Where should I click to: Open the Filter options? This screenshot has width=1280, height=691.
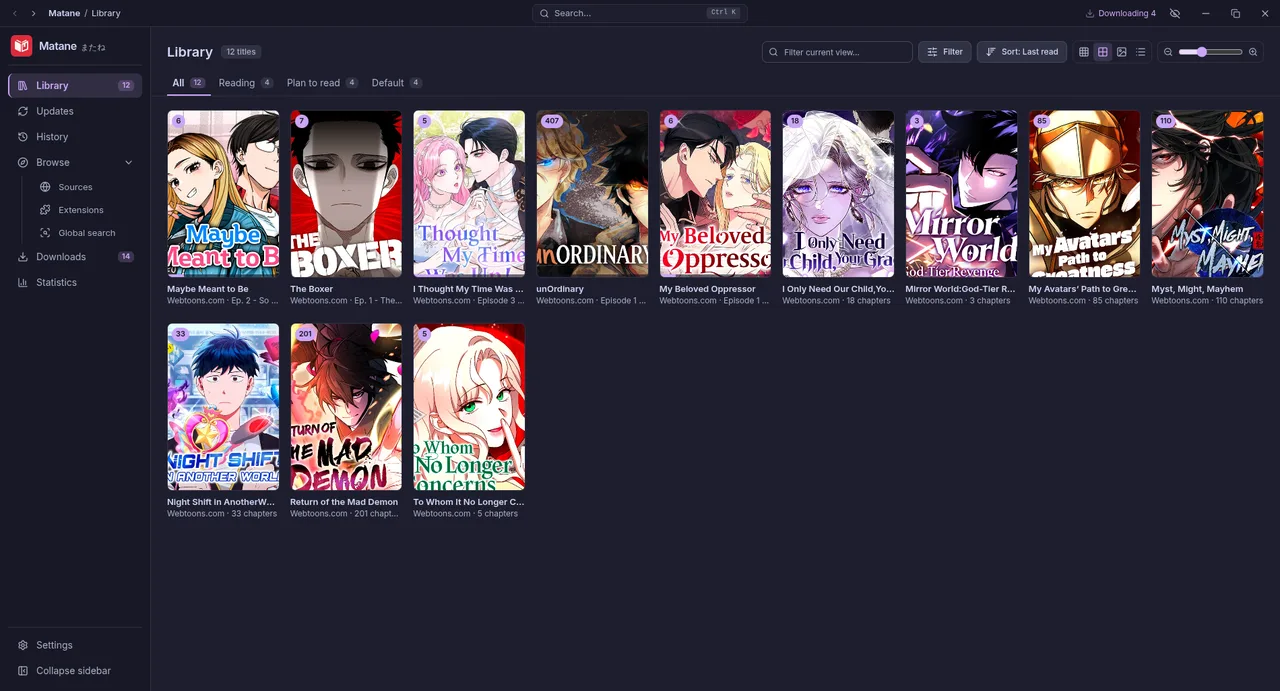(x=944, y=52)
